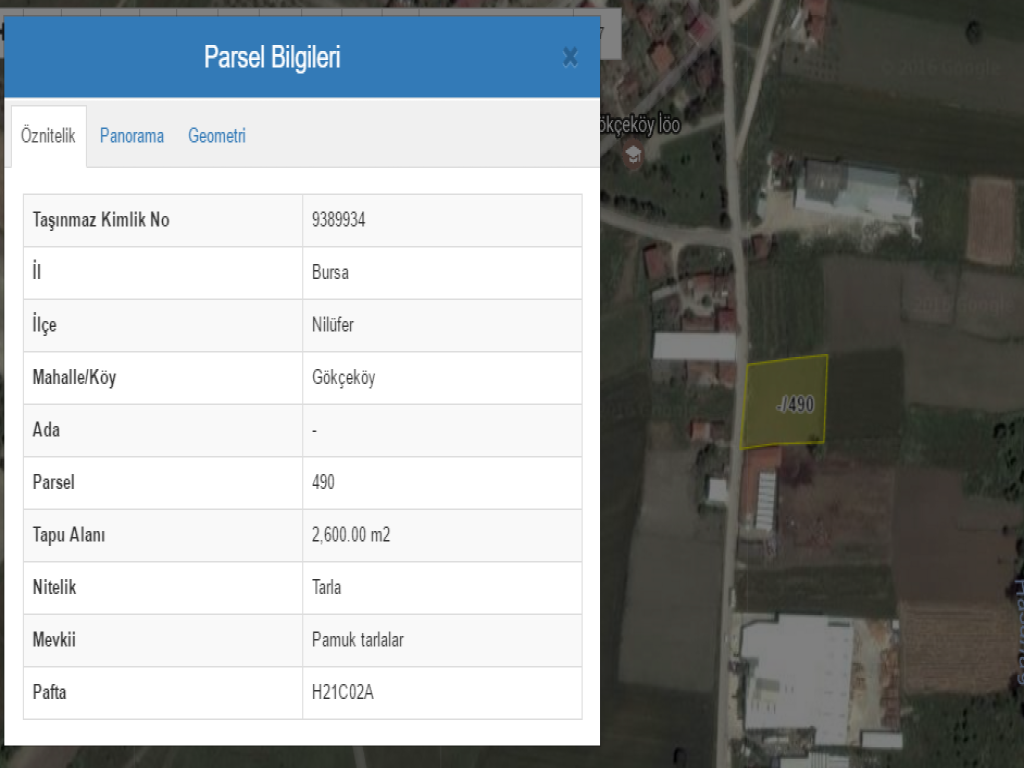This screenshot has width=1024, height=768.
Task: Click the Ada row dash value
Action: click(315, 430)
